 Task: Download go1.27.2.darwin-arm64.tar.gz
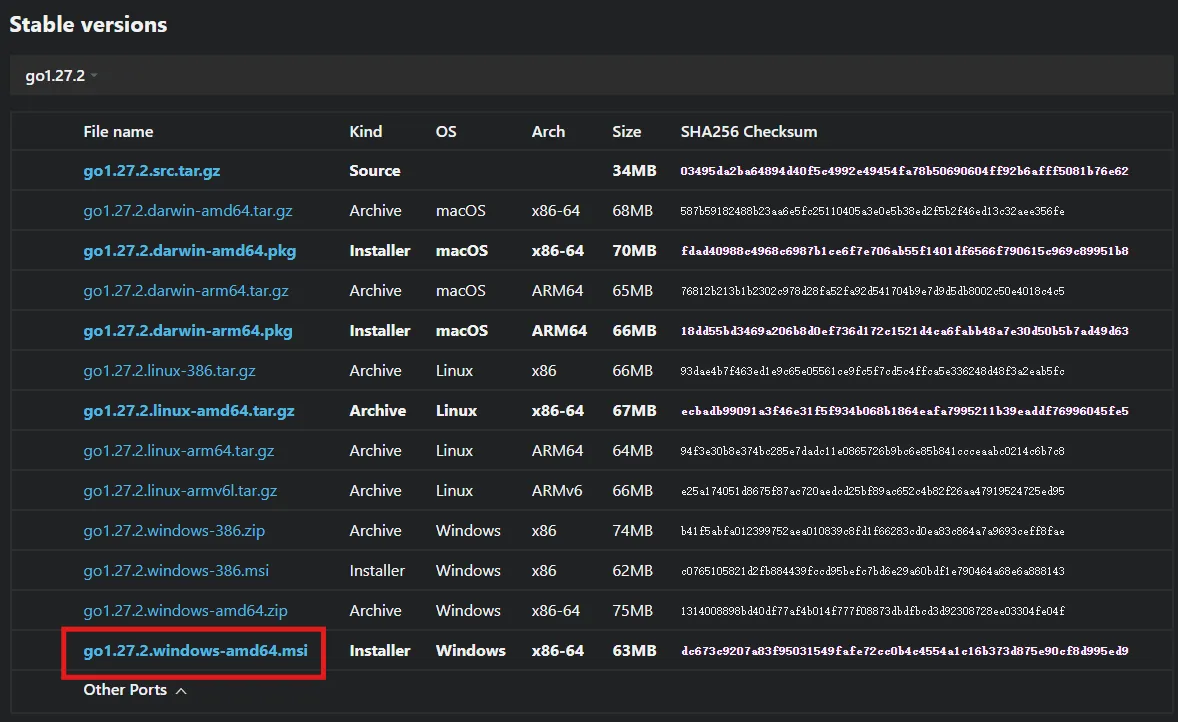pyautogui.click(x=186, y=291)
